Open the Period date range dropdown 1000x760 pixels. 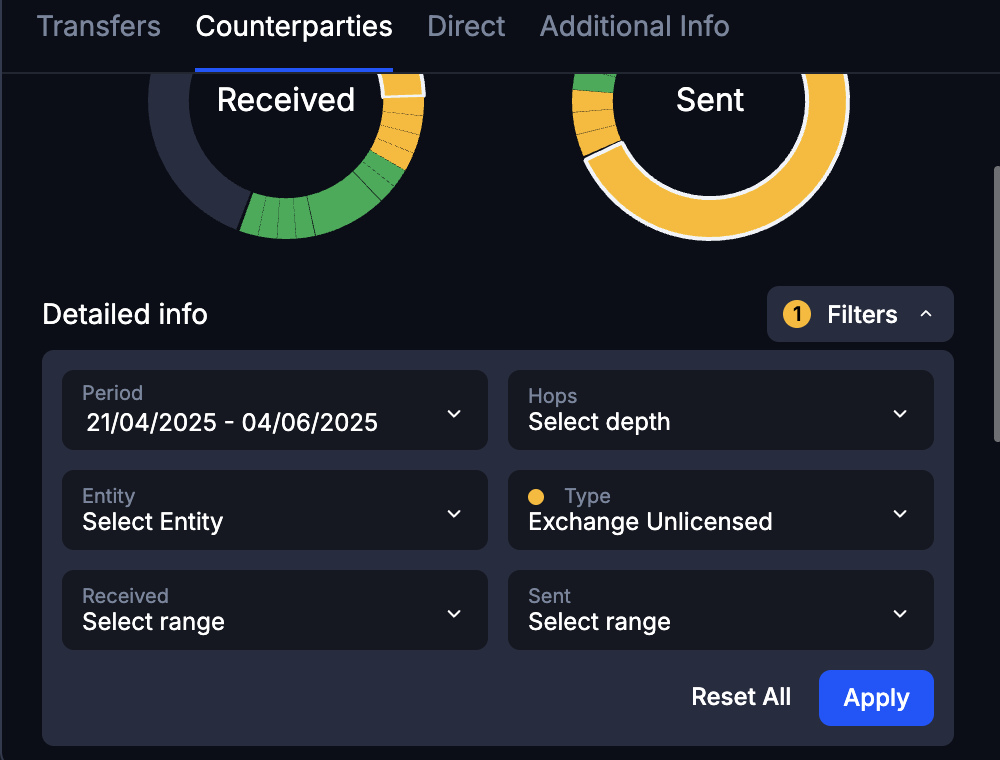click(x=275, y=411)
